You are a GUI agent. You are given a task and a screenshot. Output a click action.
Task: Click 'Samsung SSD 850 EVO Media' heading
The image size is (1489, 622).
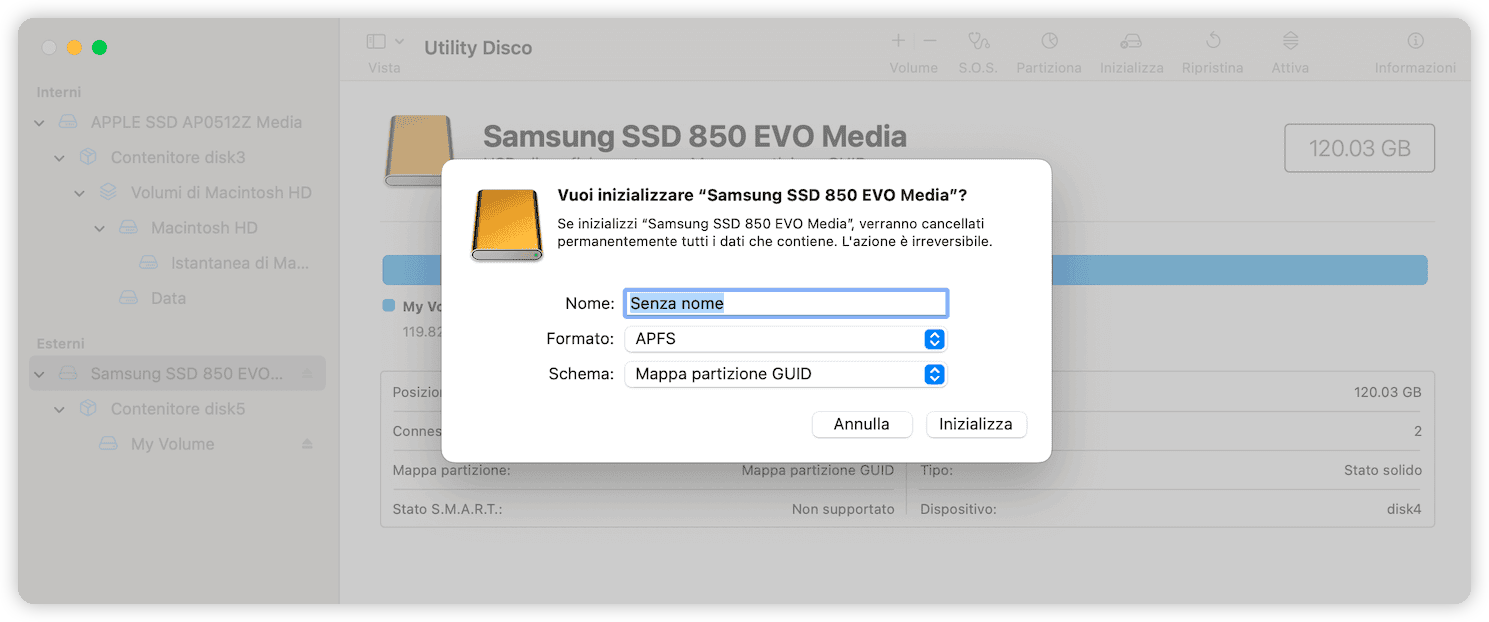695,137
